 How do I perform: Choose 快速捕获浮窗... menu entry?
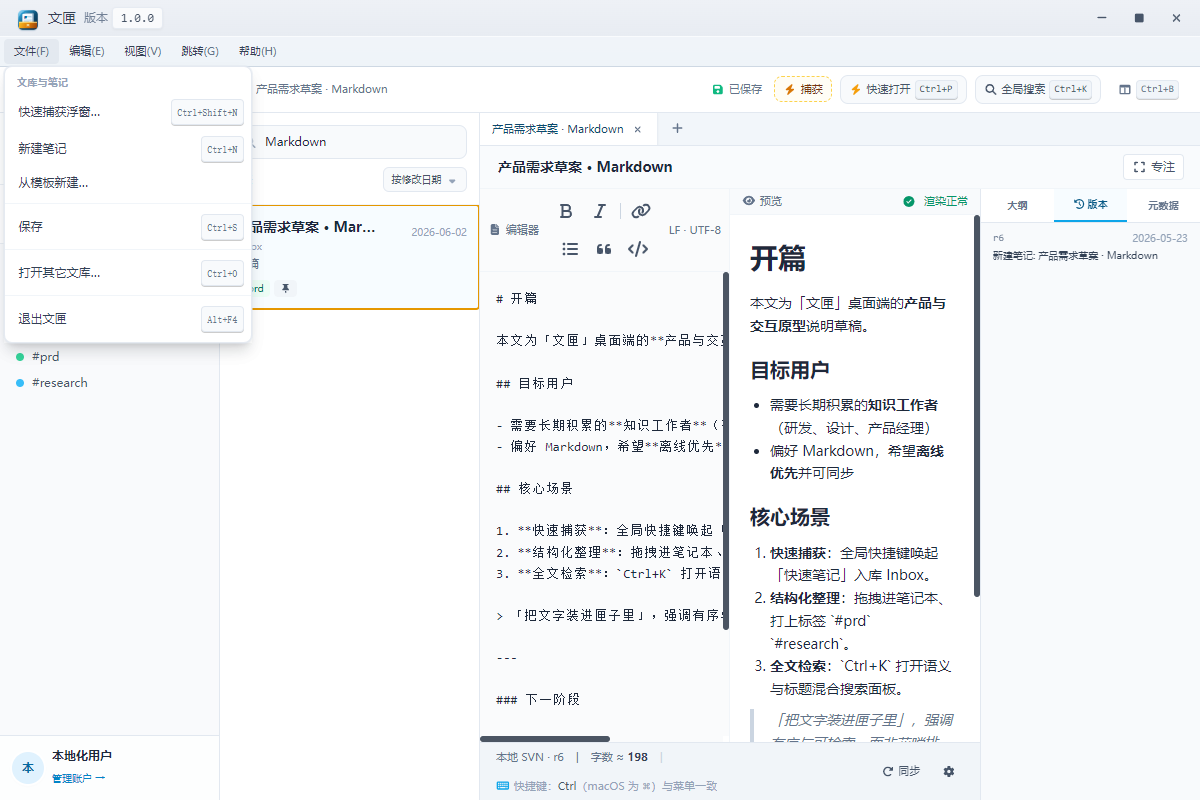point(128,112)
